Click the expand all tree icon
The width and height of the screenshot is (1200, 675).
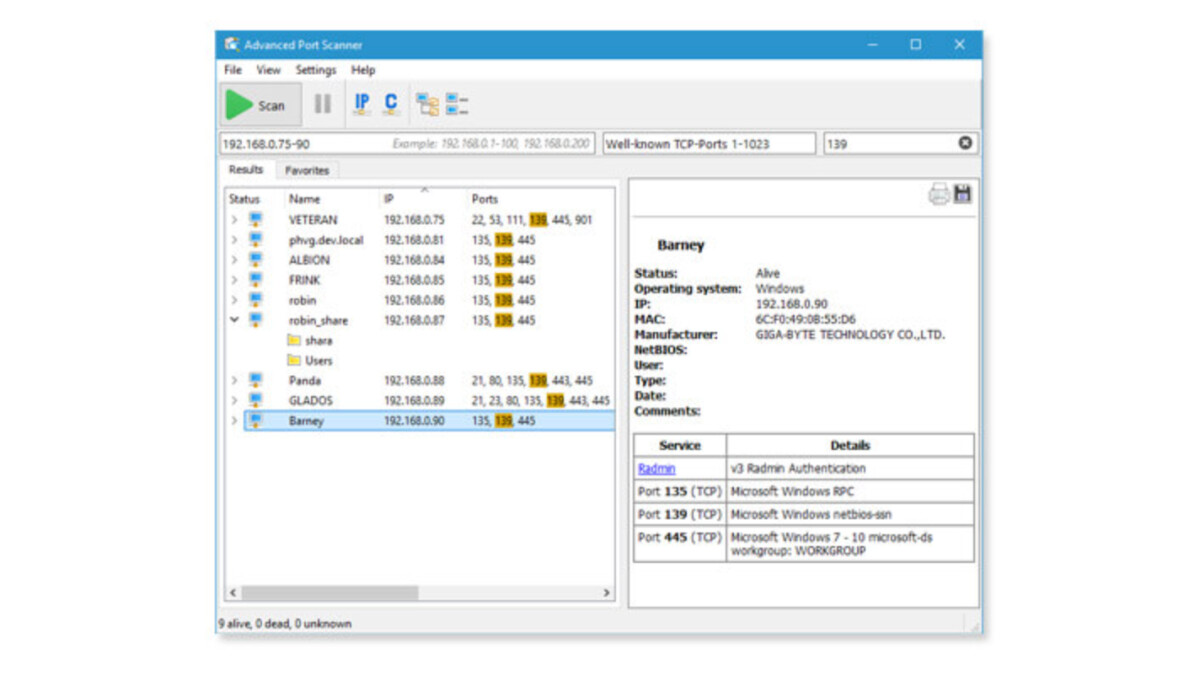(x=428, y=104)
